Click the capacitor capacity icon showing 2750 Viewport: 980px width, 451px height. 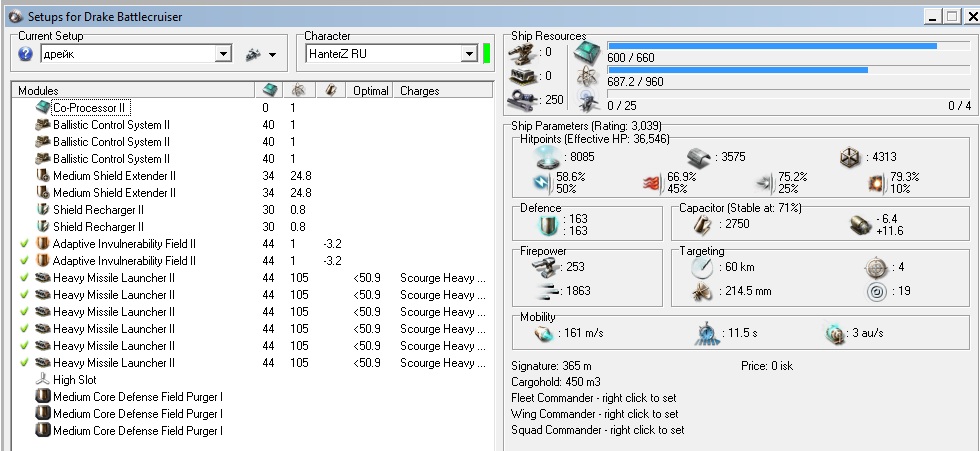[x=702, y=224]
